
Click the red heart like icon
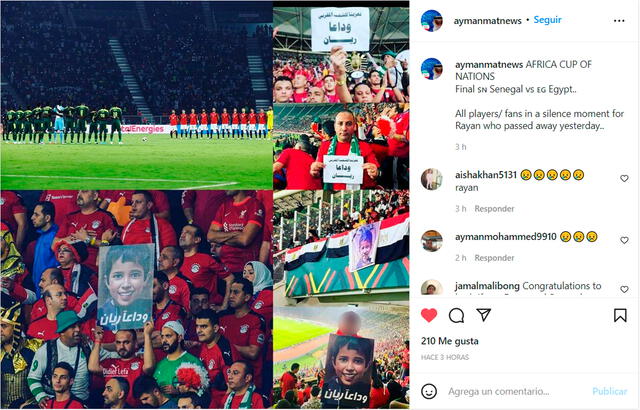(429, 315)
